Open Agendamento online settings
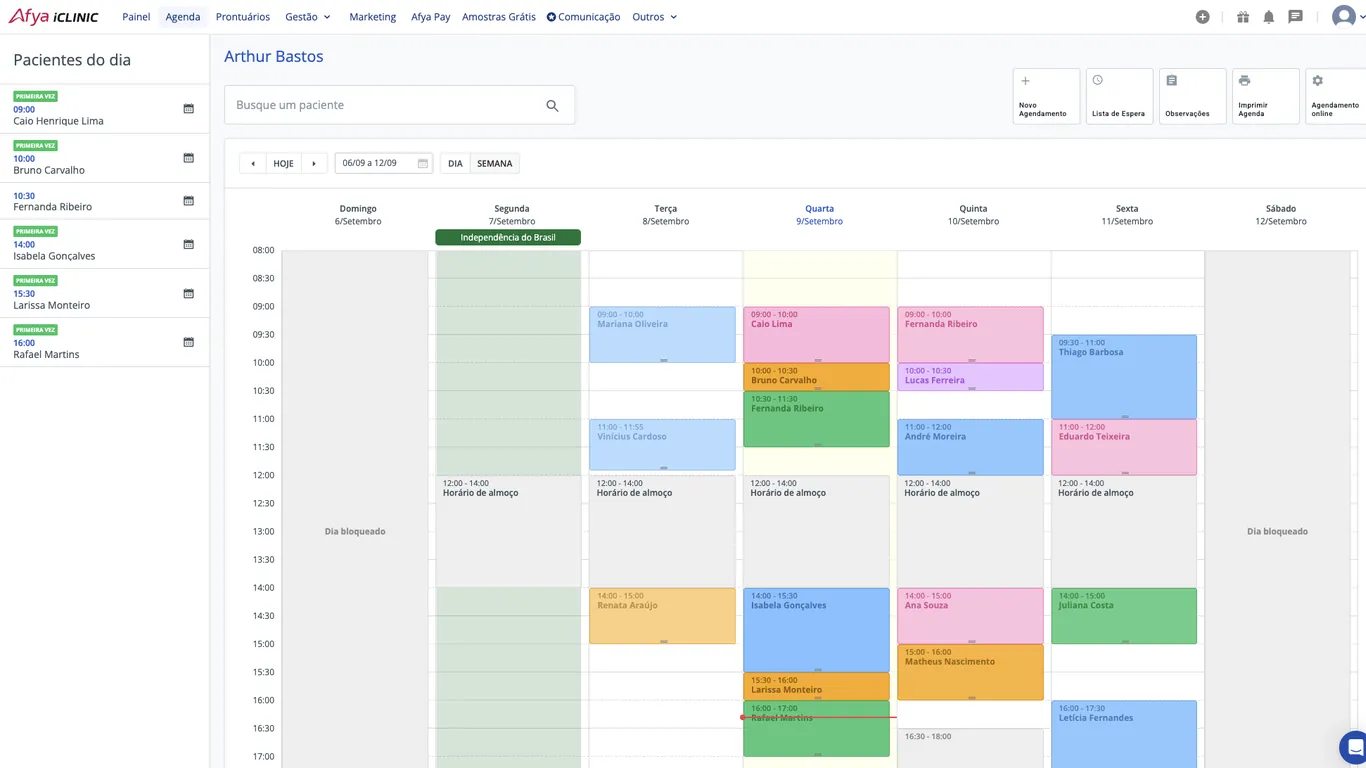This screenshot has height=768, width=1366. pyautogui.click(x=1336, y=96)
